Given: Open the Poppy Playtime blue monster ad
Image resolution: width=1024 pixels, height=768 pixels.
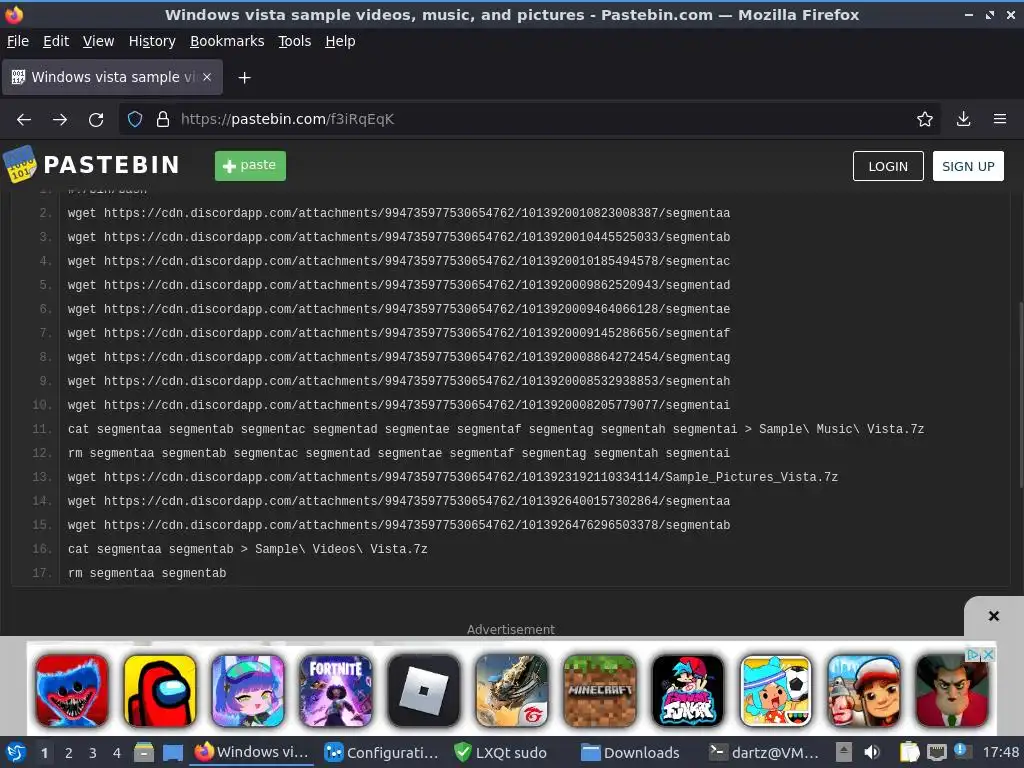Looking at the screenshot, I should [72, 691].
